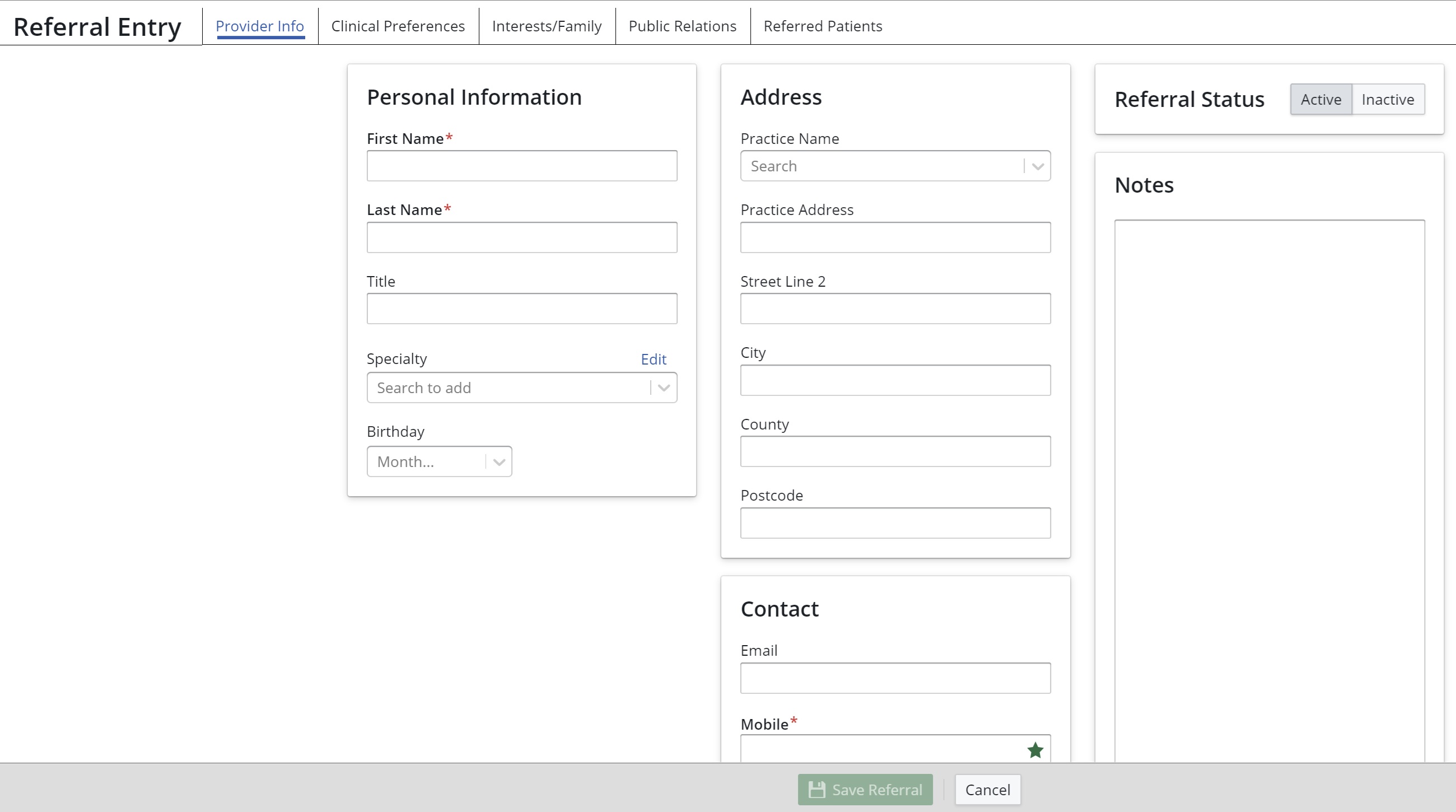View the Referred Patients tab
Screen dimensions: 1456x812
[823, 26]
